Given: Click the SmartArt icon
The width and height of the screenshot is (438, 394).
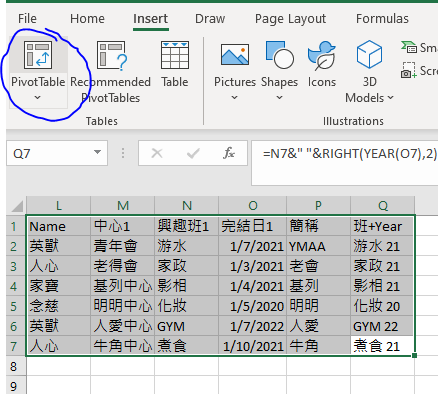Looking at the screenshot, I should click(409, 47).
